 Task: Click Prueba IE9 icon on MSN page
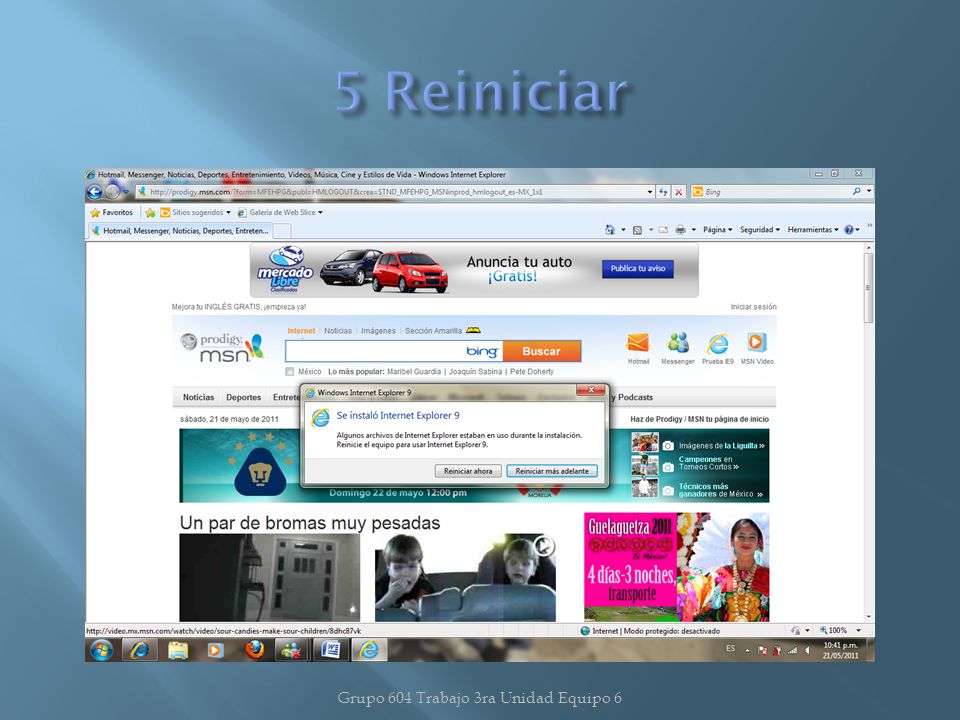[718, 343]
